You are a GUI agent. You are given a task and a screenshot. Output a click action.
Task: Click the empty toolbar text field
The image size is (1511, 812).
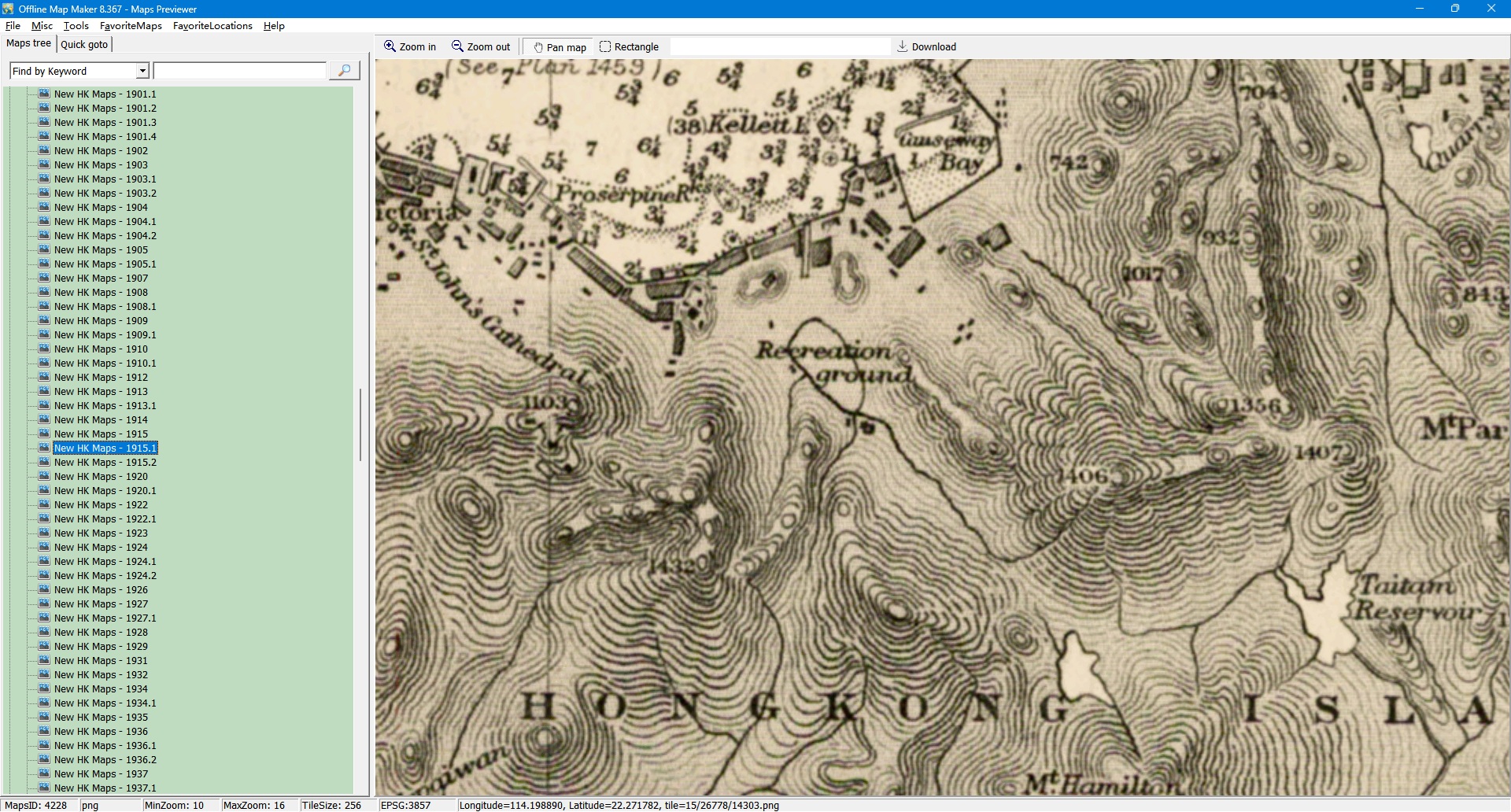pyautogui.click(x=779, y=47)
